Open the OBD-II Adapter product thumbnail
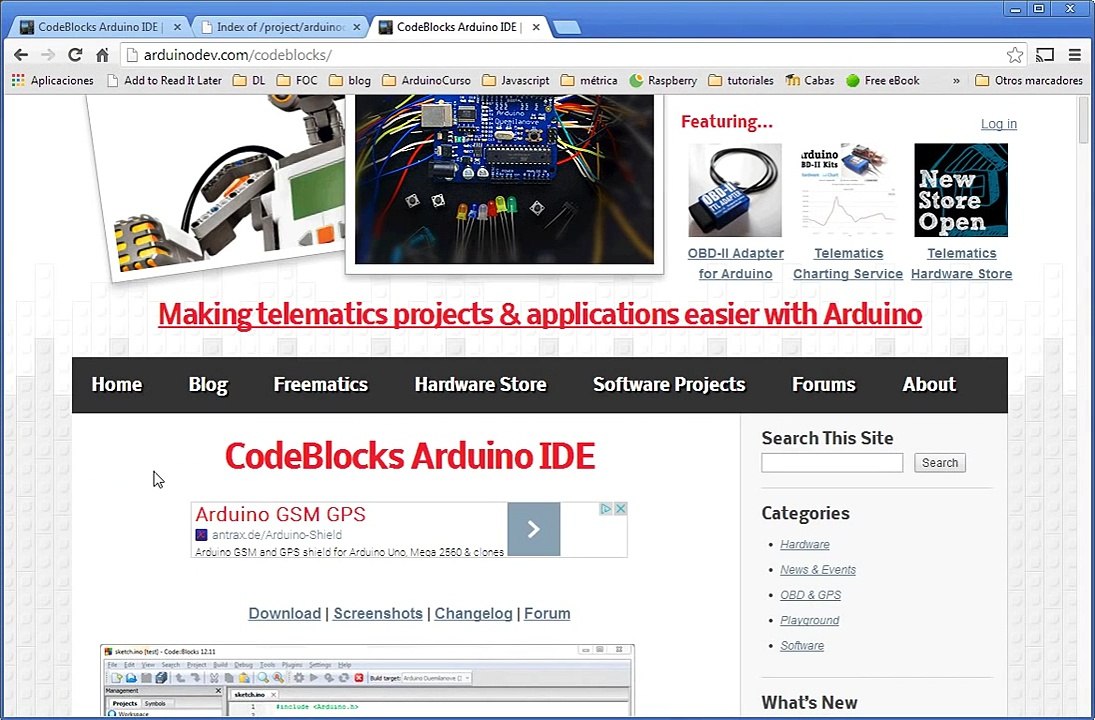Image resolution: width=1095 pixels, height=720 pixels. (x=735, y=190)
